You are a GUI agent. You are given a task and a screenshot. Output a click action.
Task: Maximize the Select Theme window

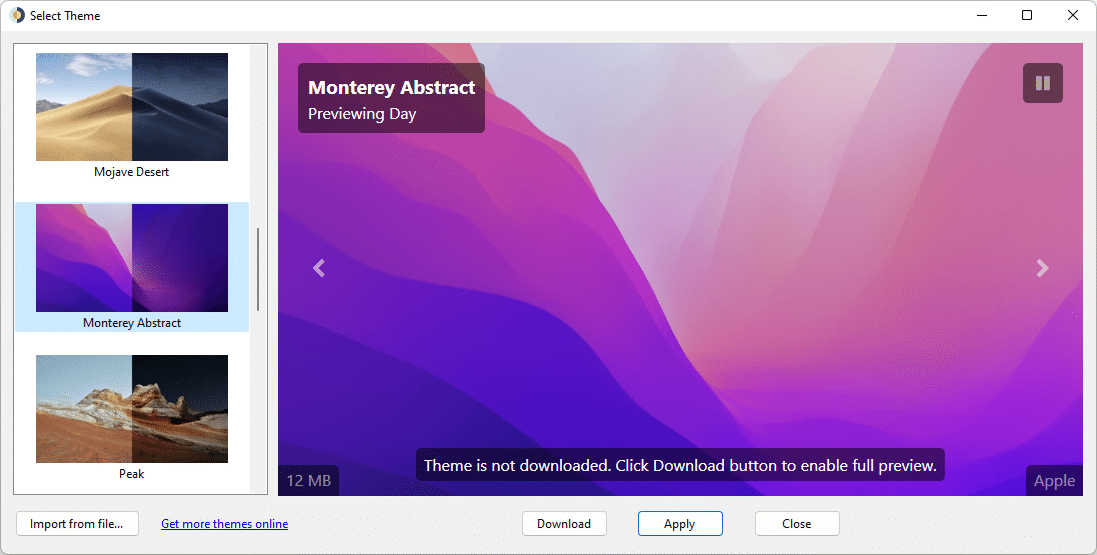click(x=1027, y=16)
